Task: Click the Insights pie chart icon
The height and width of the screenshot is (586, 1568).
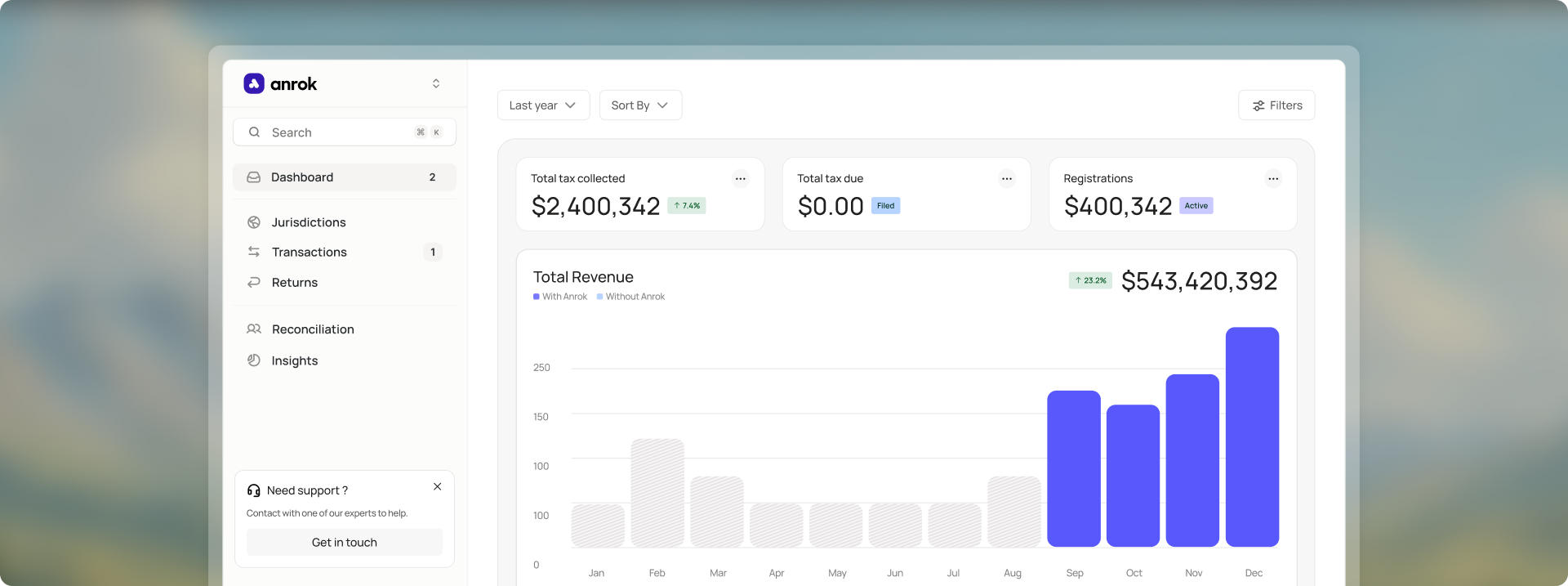Action: pos(254,360)
